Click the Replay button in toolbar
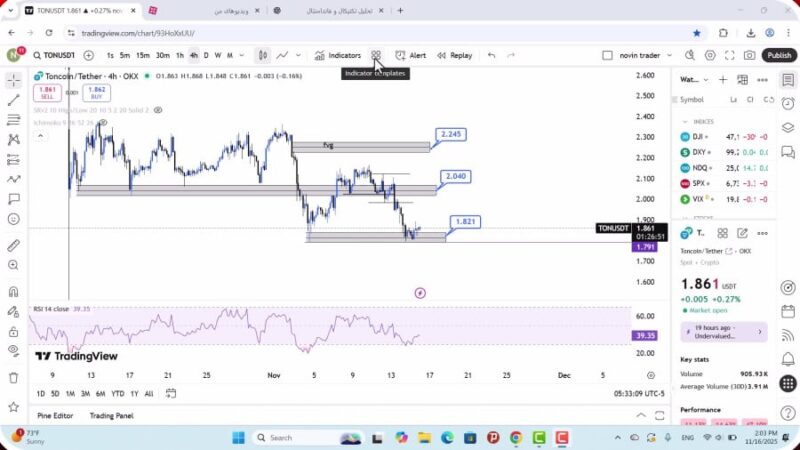Screen dimensions: 800x450 coord(454,56)
